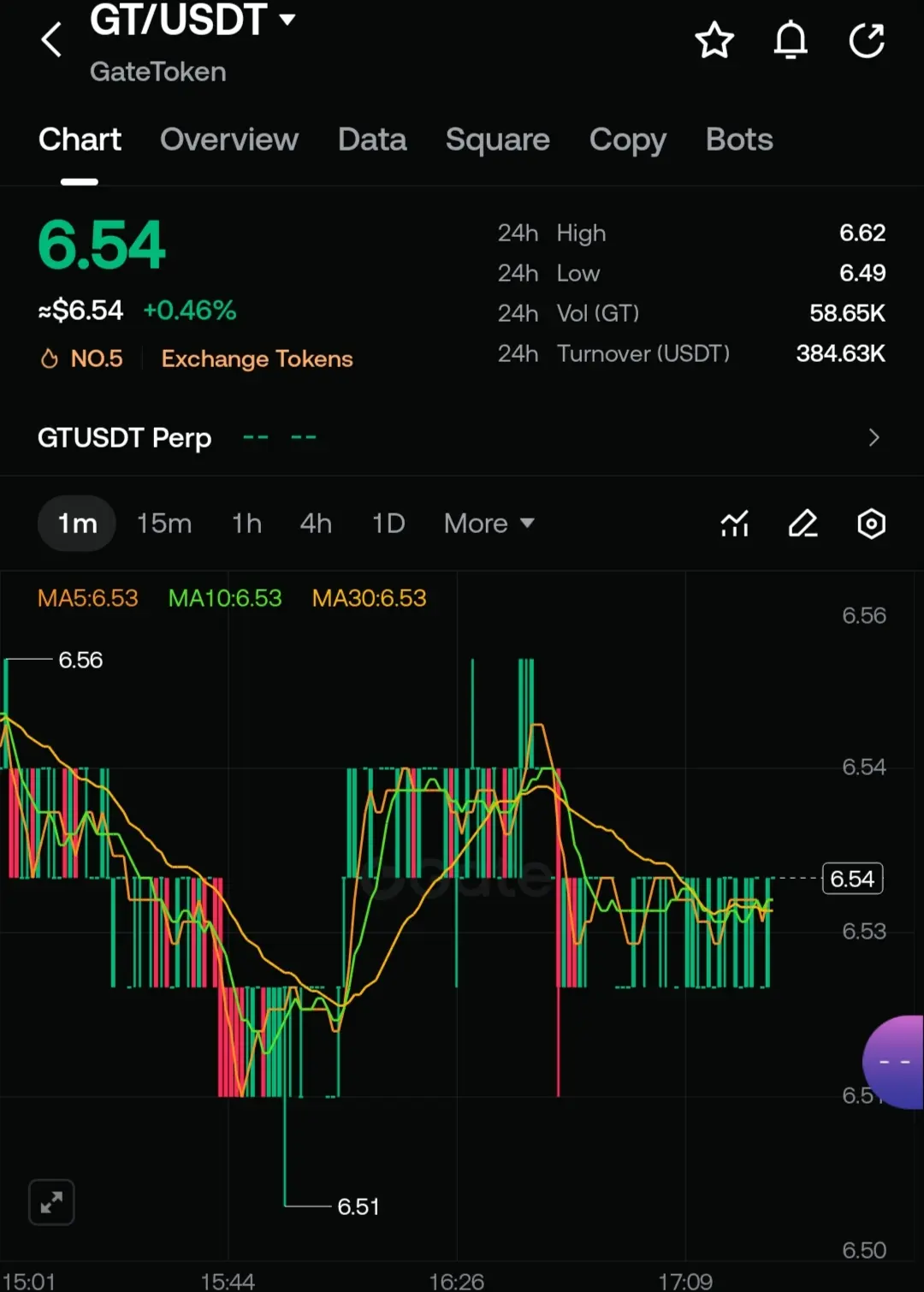Switch to the Overview tab

pyautogui.click(x=229, y=139)
